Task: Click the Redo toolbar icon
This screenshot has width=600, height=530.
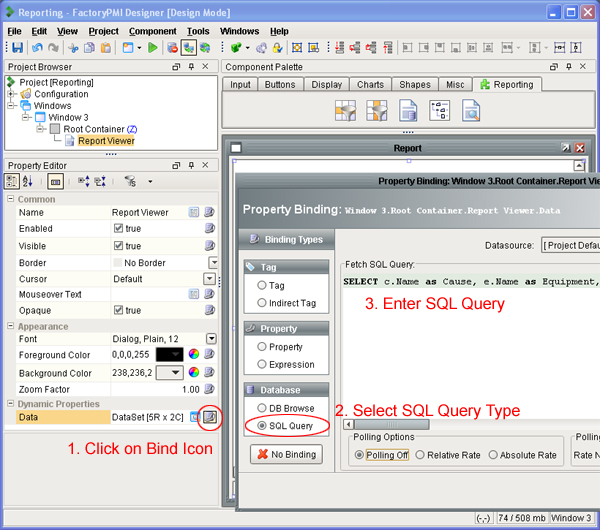Action: pyautogui.click(x=54, y=48)
